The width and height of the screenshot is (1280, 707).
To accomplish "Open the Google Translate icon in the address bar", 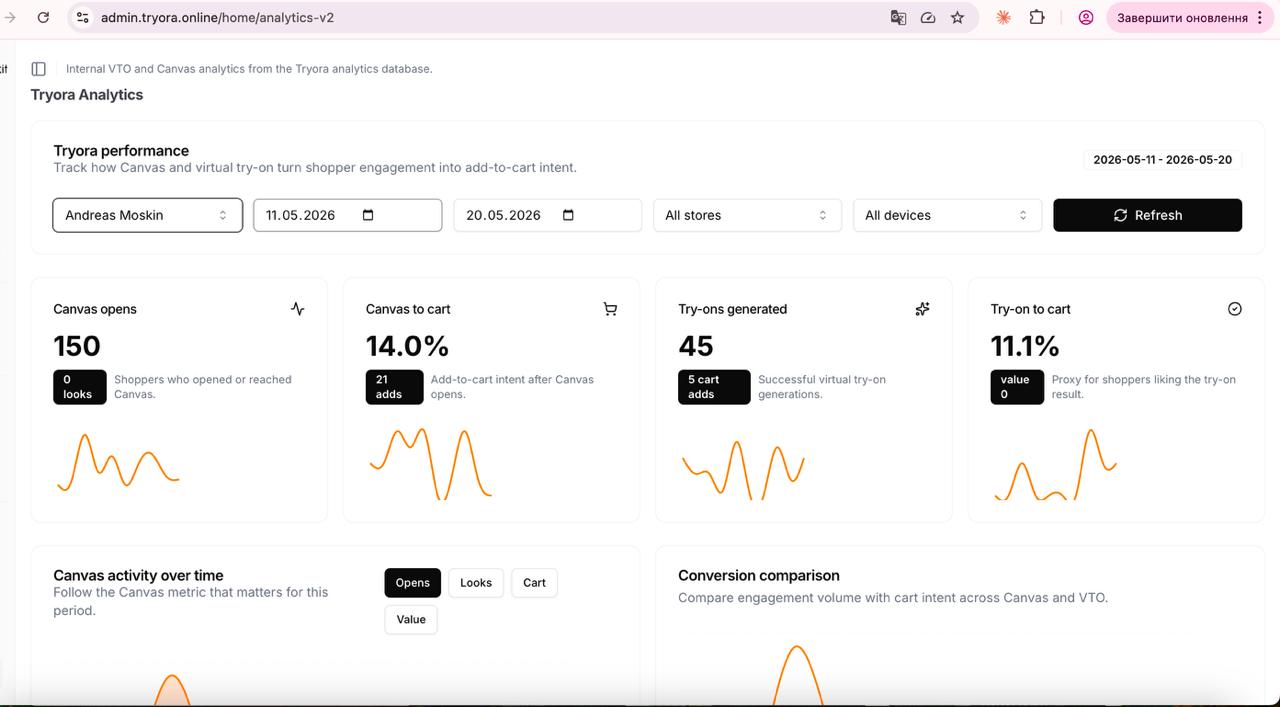I will click(x=898, y=18).
